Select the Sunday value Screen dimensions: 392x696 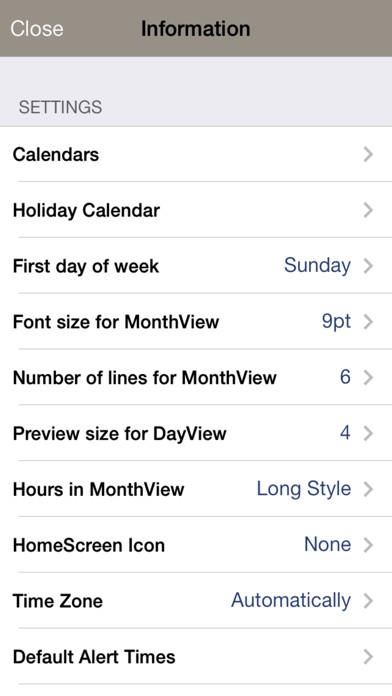(x=317, y=266)
